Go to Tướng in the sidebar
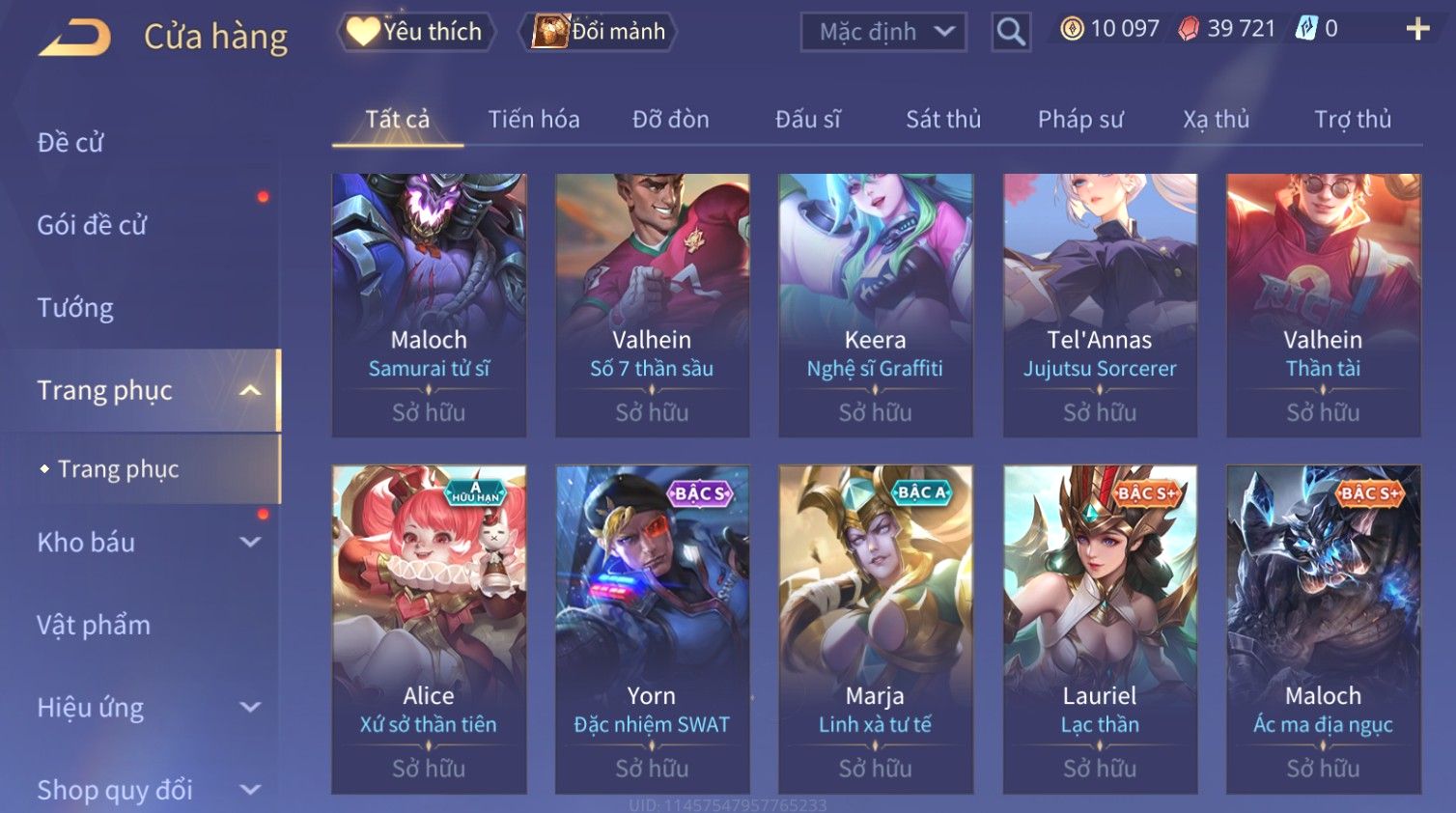This screenshot has height=813, width=1456. coord(75,308)
